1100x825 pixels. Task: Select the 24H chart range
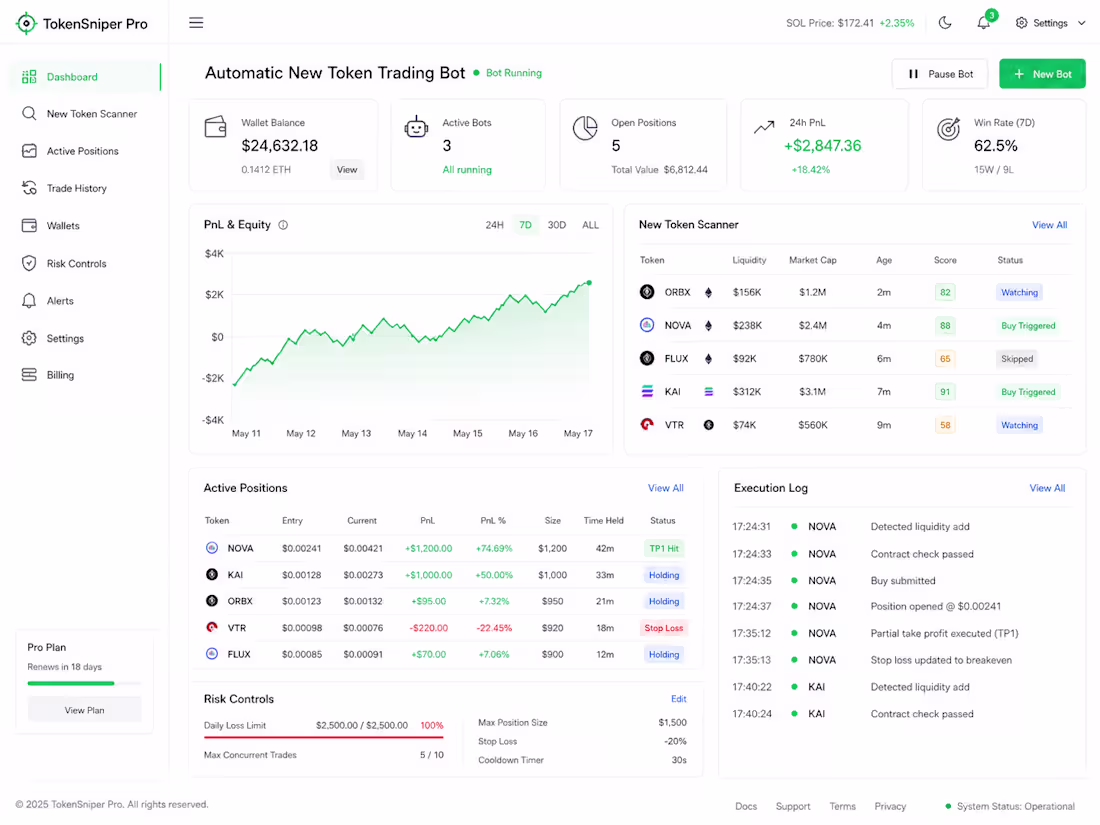coord(495,225)
